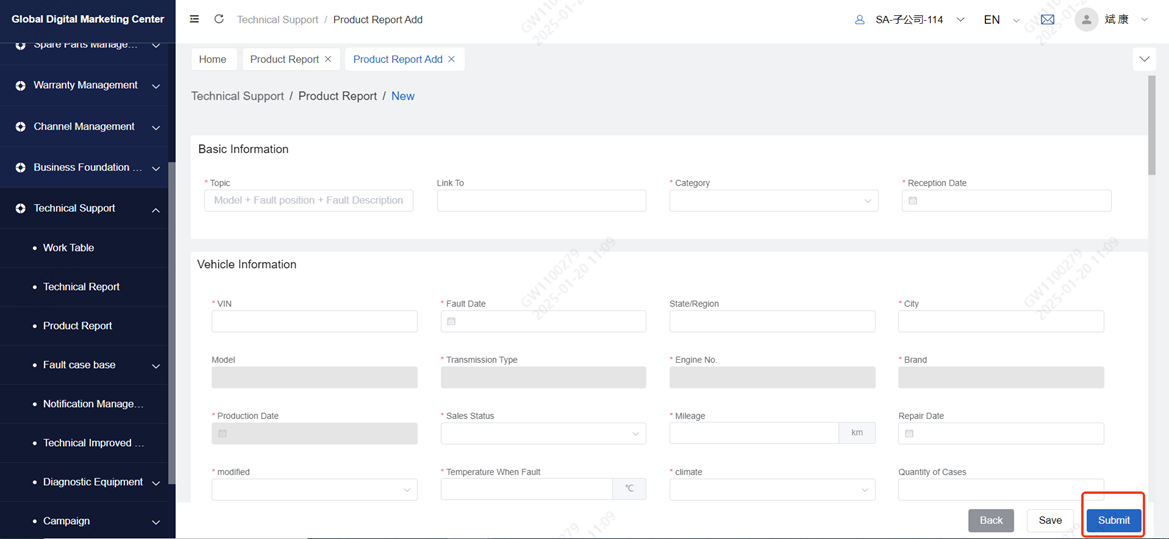Click the Fault Date calendar field
Screen dimensions: 1169x539
tap(543, 321)
